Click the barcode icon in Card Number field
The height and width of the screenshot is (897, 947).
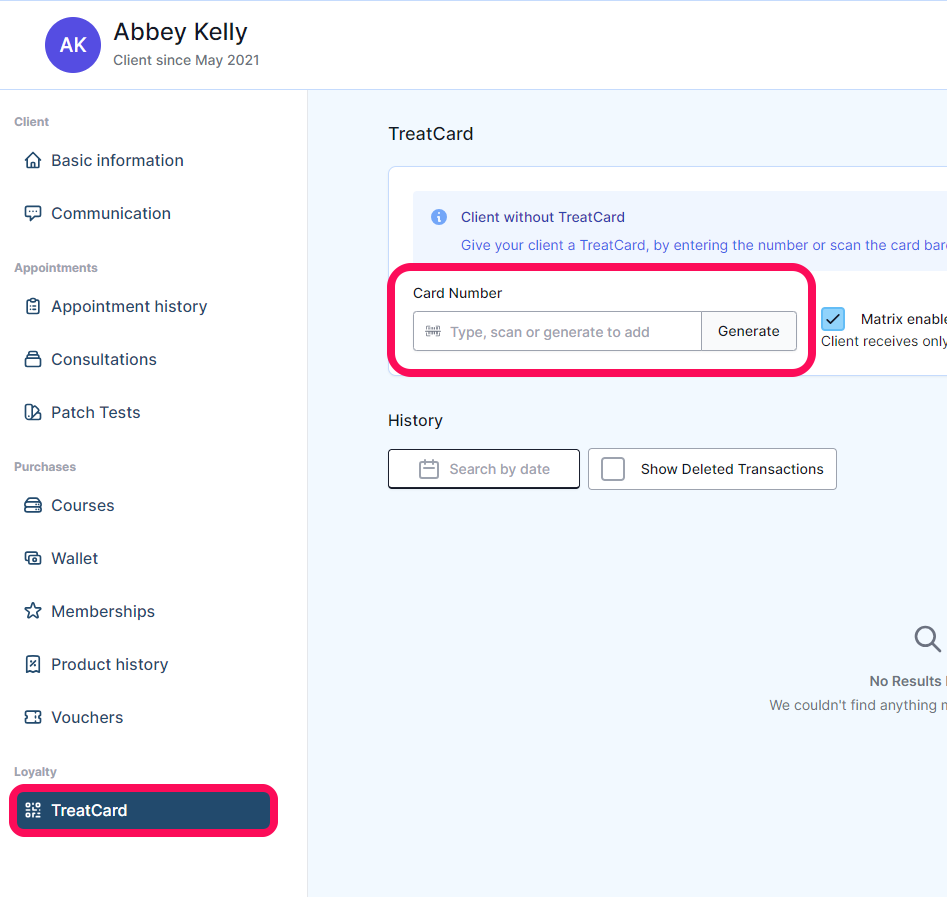[x=433, y=331]
